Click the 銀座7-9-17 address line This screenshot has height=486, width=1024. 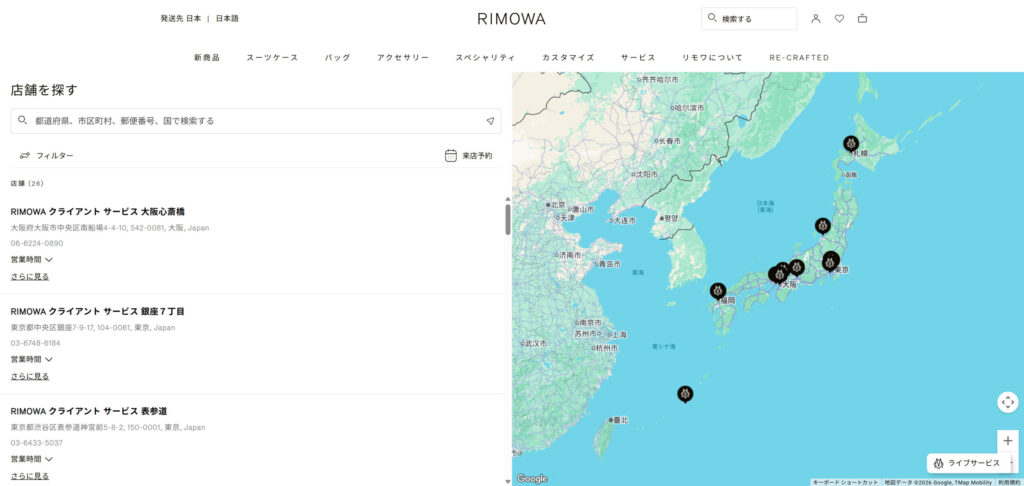tap(93, 328)
